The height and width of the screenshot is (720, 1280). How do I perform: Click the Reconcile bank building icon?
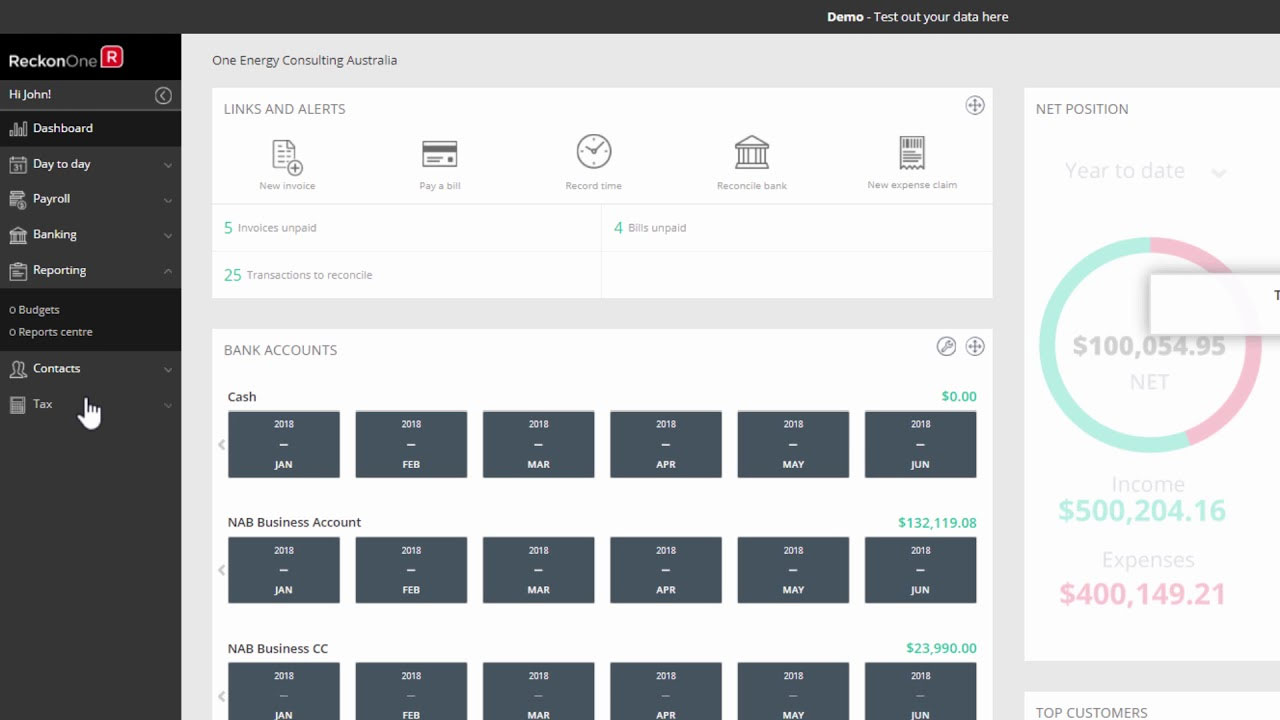pyautogui.click(x=752, y=153)
